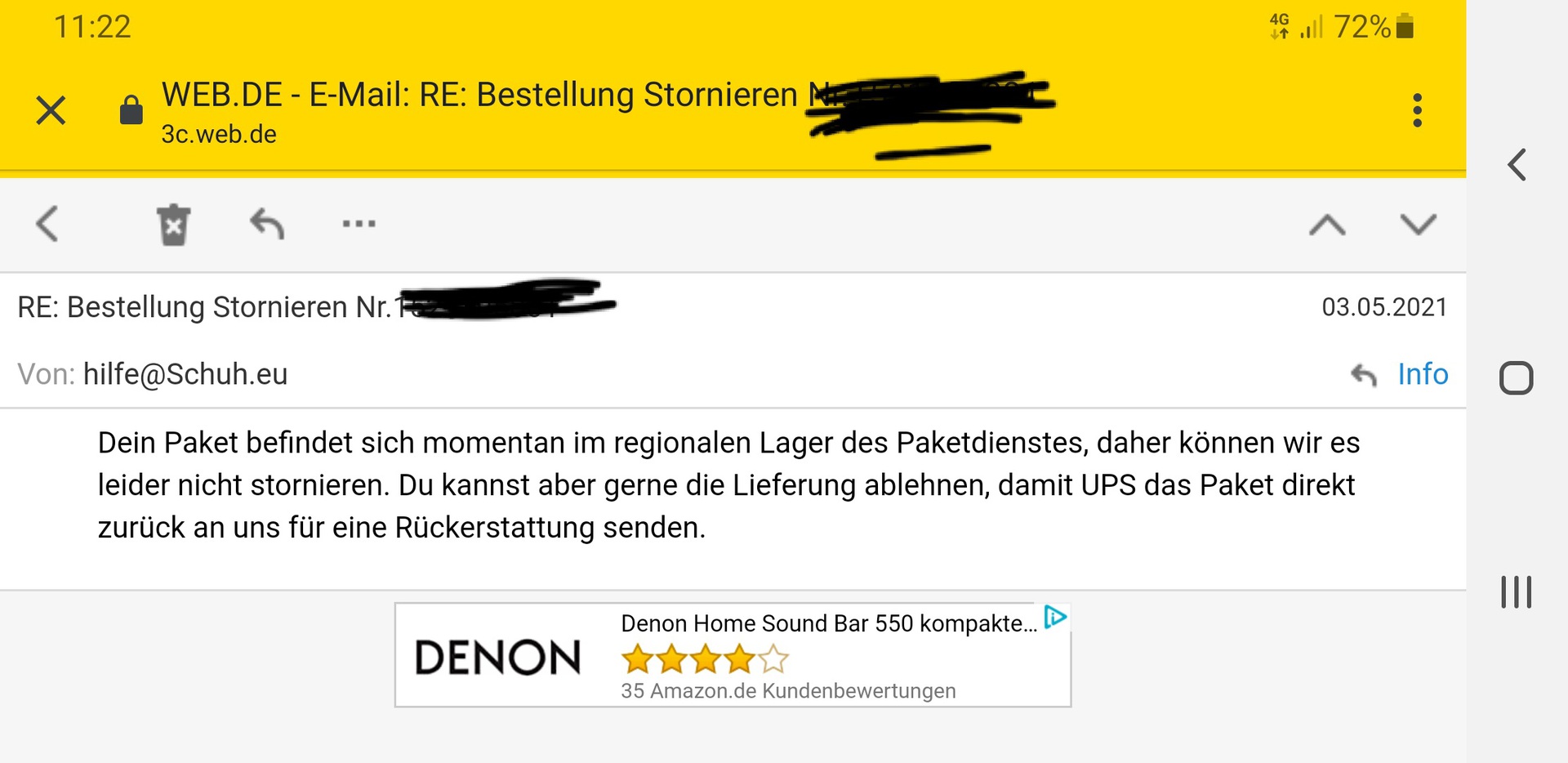Tap sender address hilfe@Schuh.eu
1568x763 pixels.
pos(185,374)
